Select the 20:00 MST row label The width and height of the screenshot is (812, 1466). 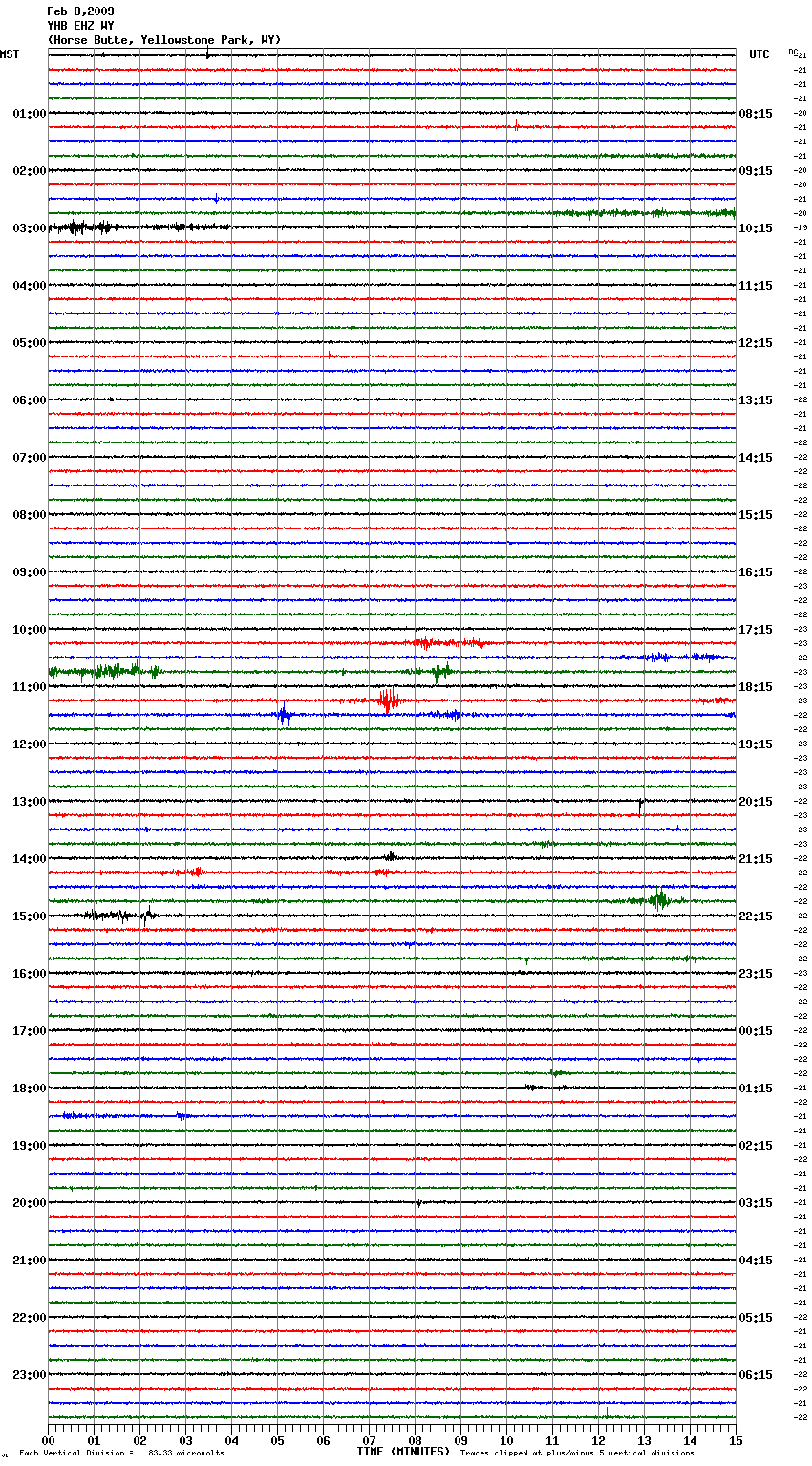tap(30, 1203)
